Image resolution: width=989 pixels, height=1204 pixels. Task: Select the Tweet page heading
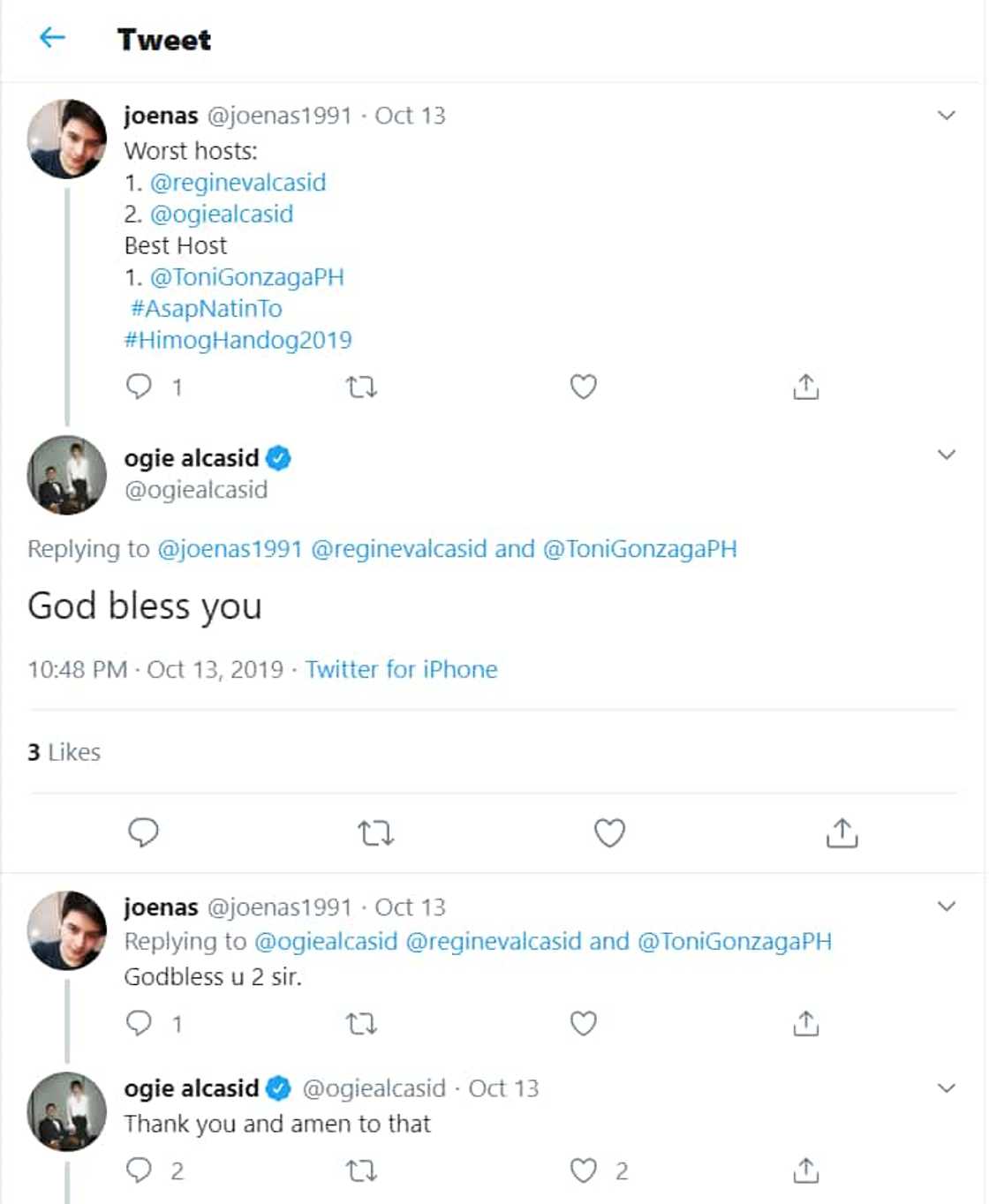[163, 40]
